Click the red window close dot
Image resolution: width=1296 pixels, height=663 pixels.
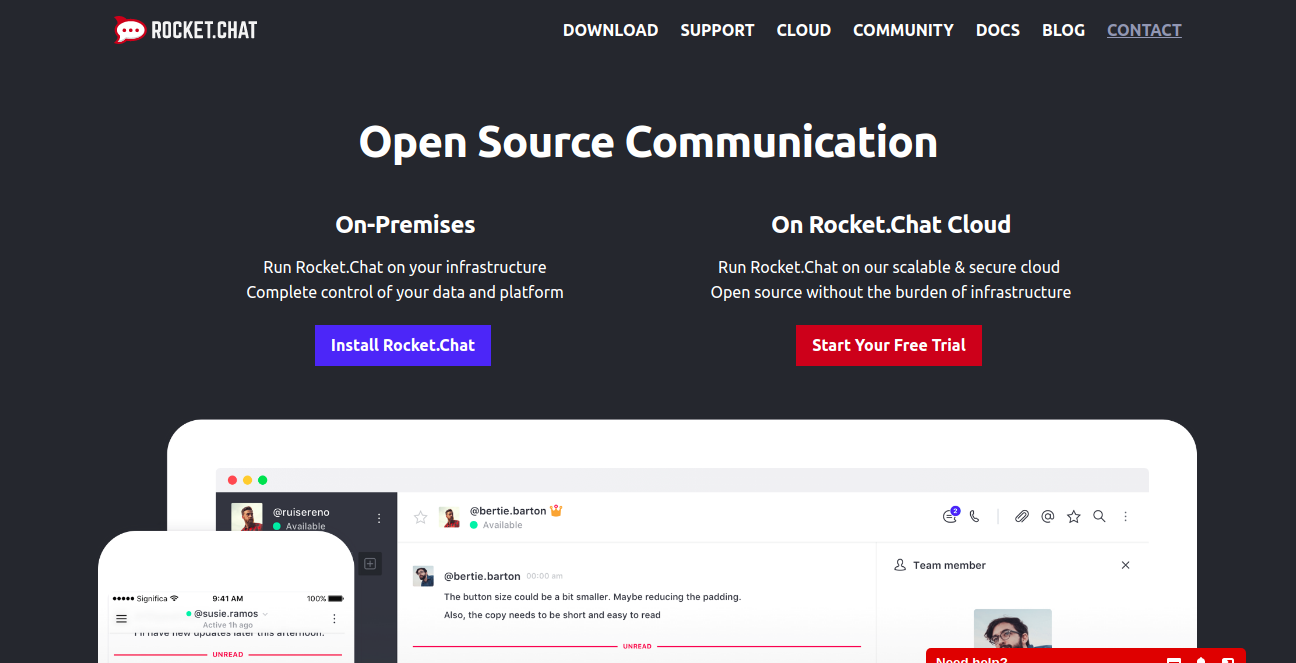(x=233, y=480)
